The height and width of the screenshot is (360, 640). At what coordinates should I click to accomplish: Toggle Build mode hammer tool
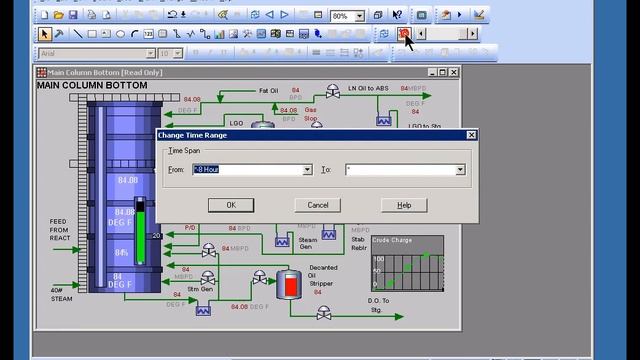click(59, 34)
